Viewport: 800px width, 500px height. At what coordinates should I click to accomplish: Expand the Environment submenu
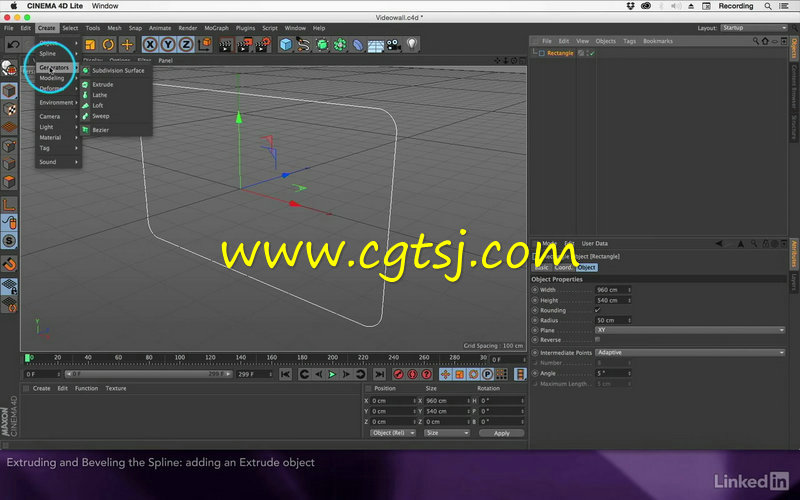[x=58, y=103]
